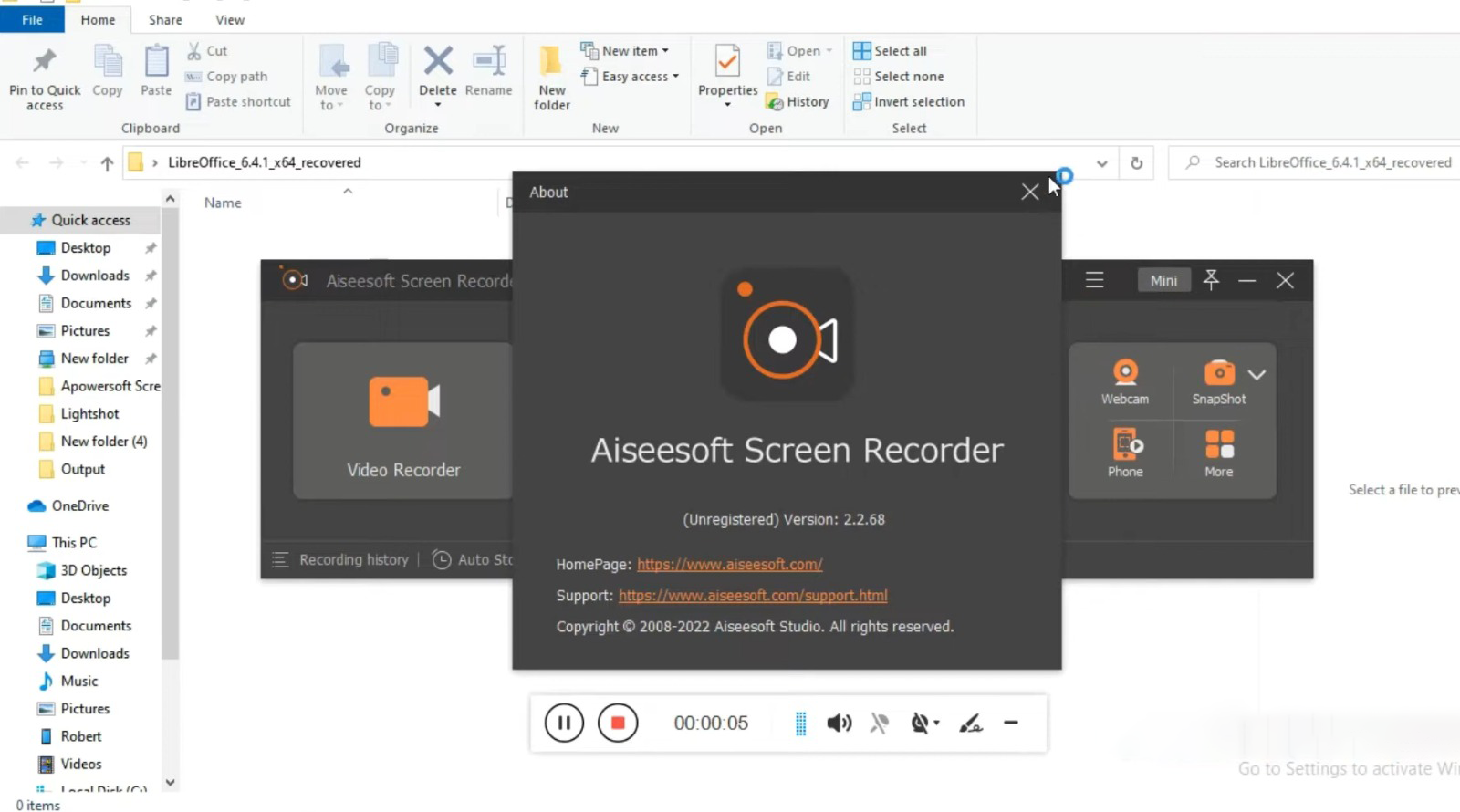Viewport: 1460px width, 812px height.
Task: Open the File menu in Explorer
Action: 32,19
